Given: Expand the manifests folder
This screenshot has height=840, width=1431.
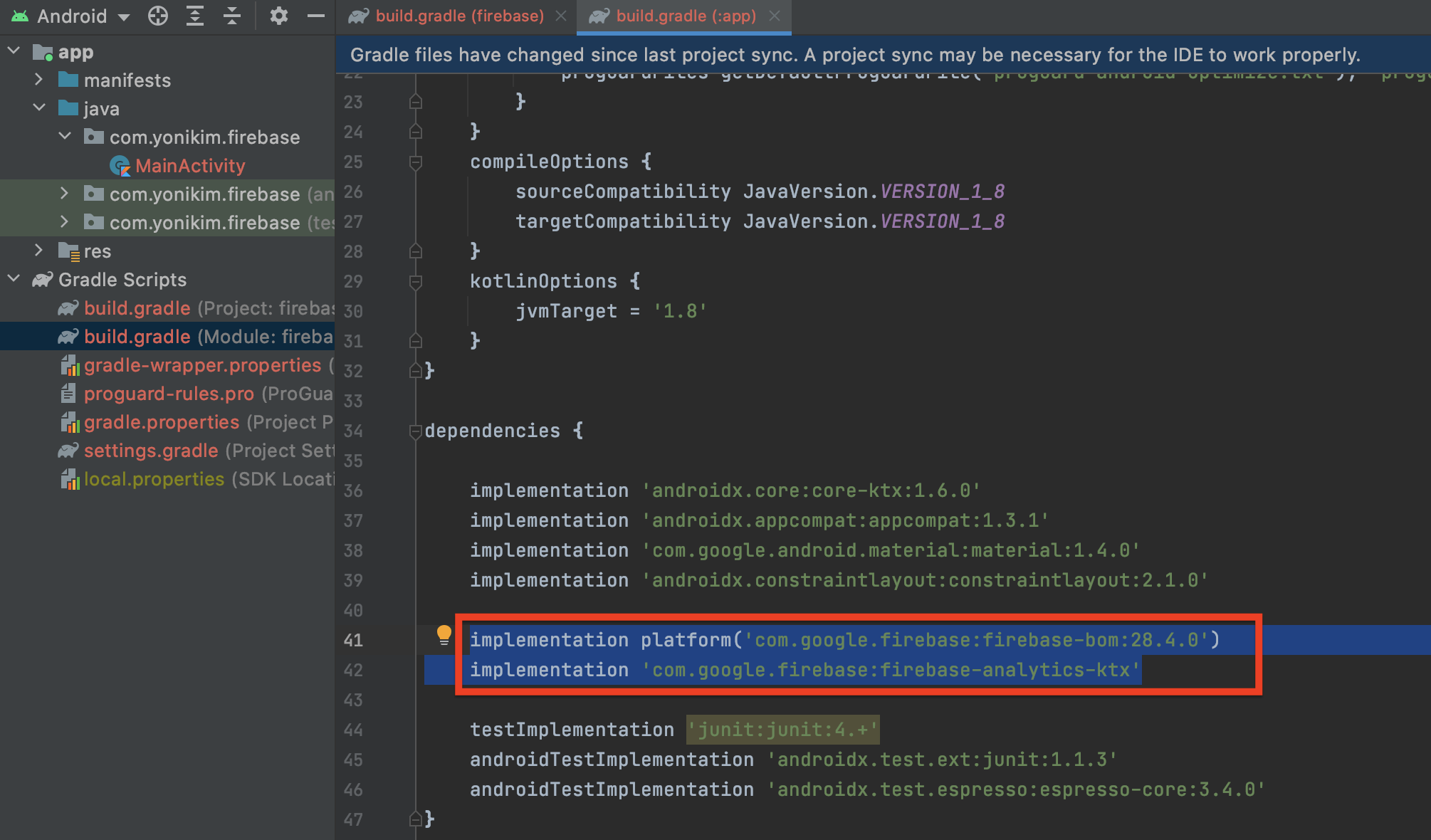Looking at the screenshot, I should 39,80.
